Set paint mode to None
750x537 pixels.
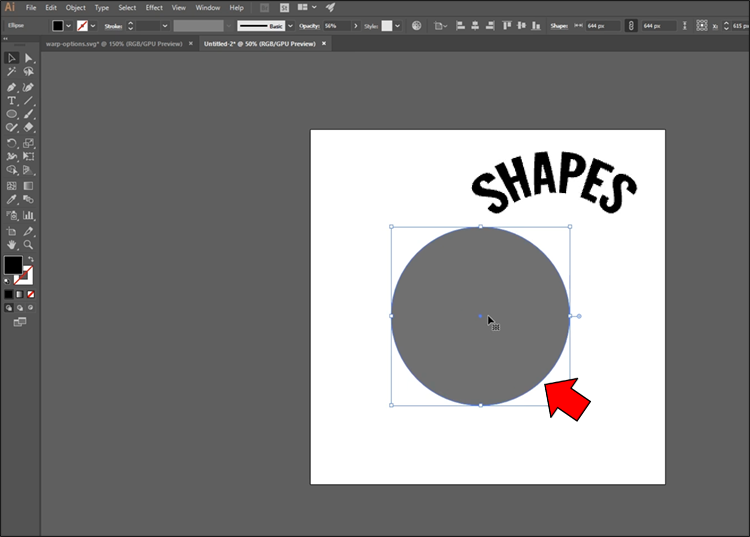(x=31, y=295)
